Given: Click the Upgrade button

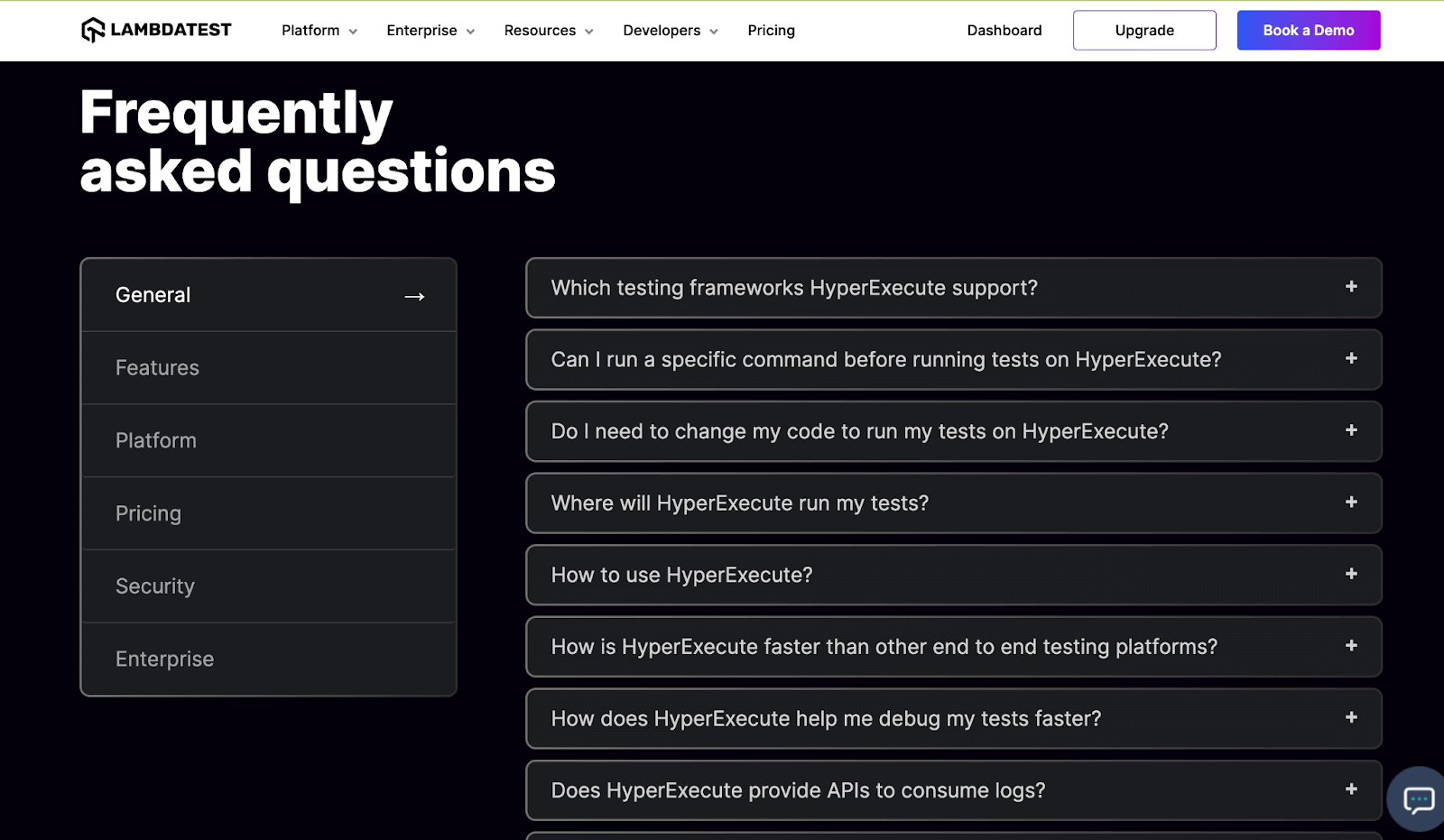Looking at the screenshot, I should coord(1143,30).
